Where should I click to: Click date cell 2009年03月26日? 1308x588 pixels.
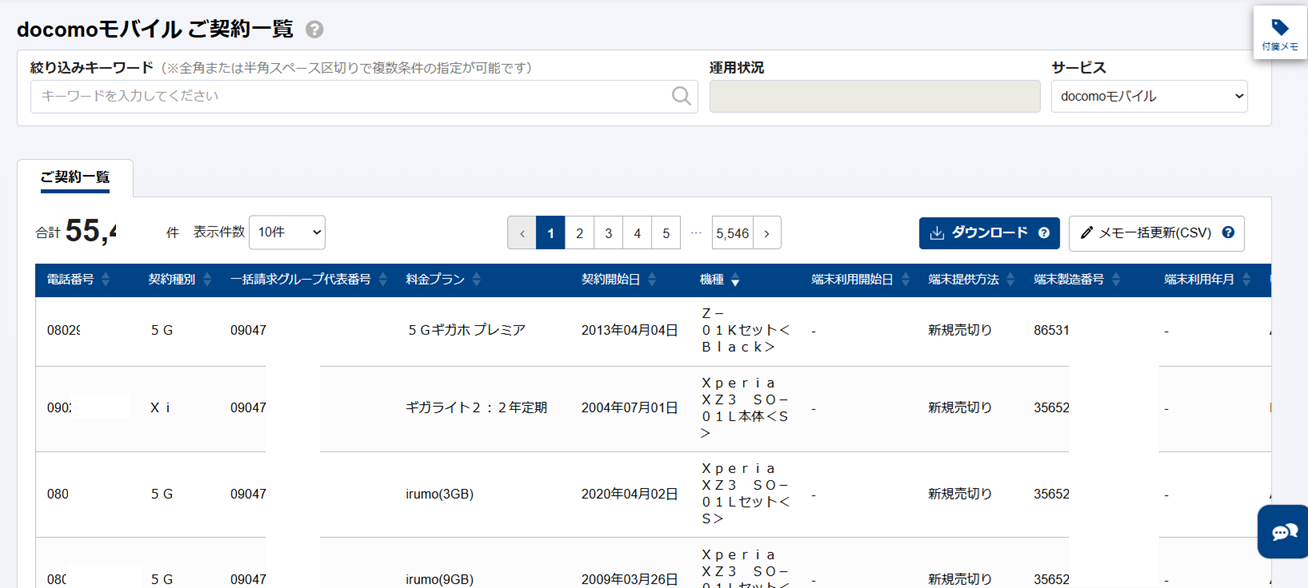[x=630, y=579]
